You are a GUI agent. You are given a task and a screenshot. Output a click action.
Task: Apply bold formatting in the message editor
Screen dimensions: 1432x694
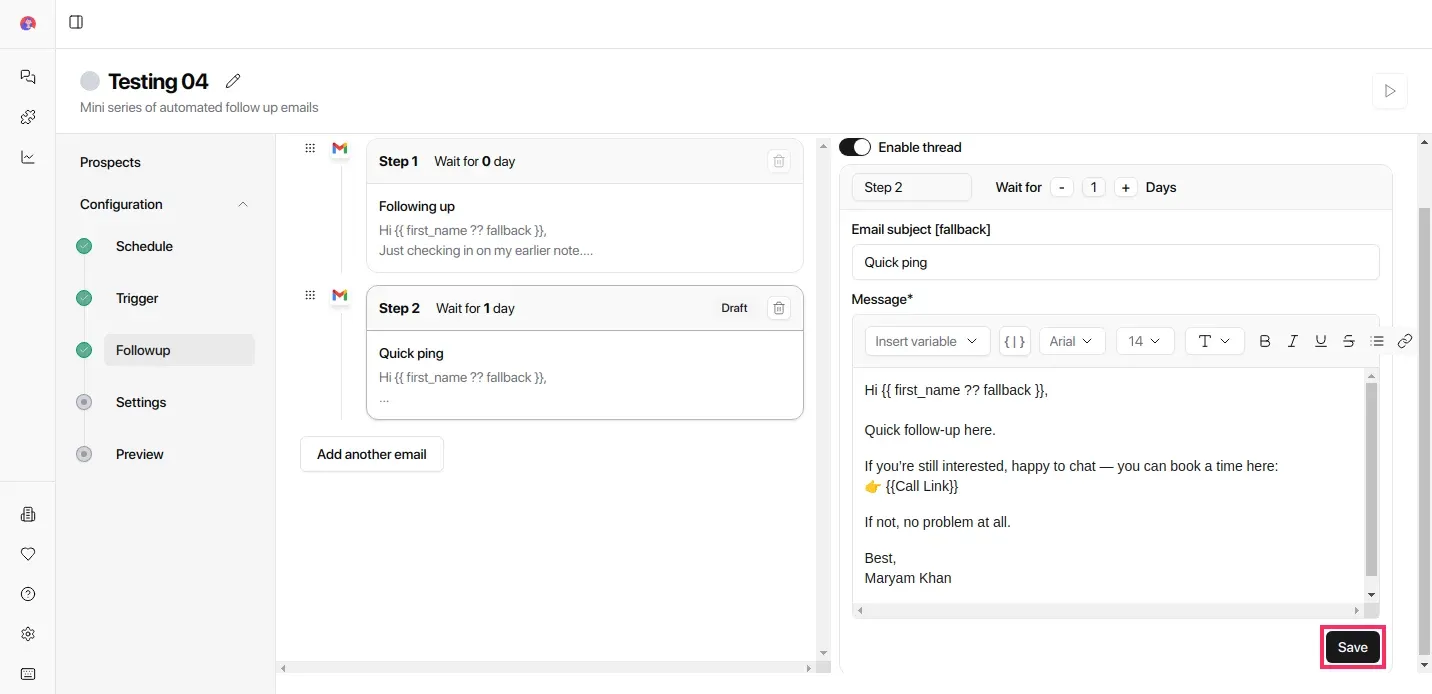pos(1264,341)
